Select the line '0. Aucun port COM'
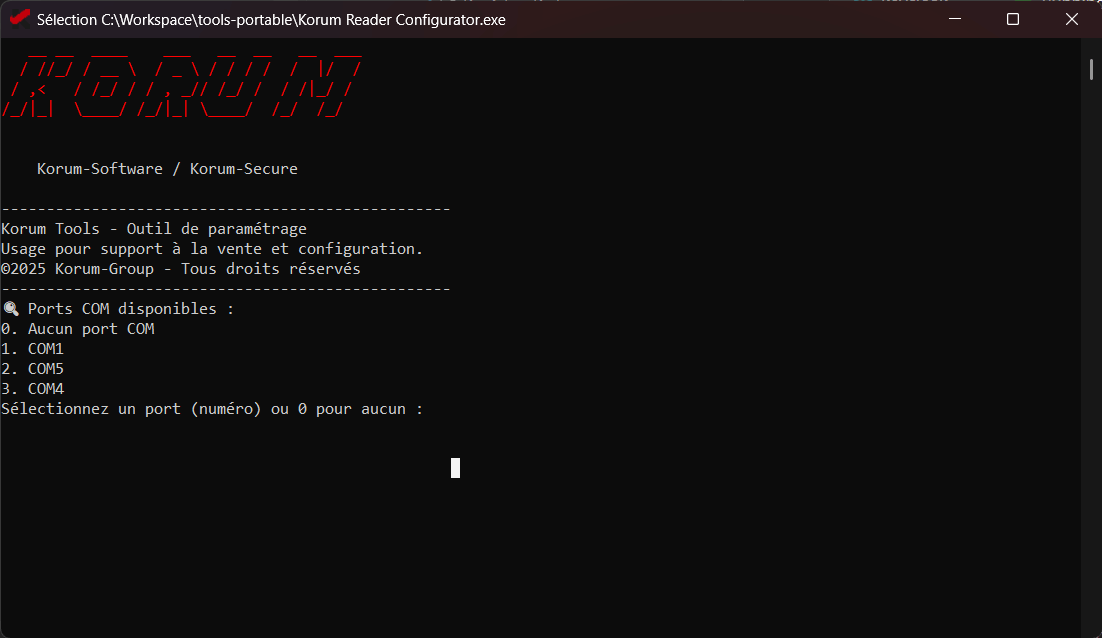This screenshot has height=638, width=1102. 78,329
